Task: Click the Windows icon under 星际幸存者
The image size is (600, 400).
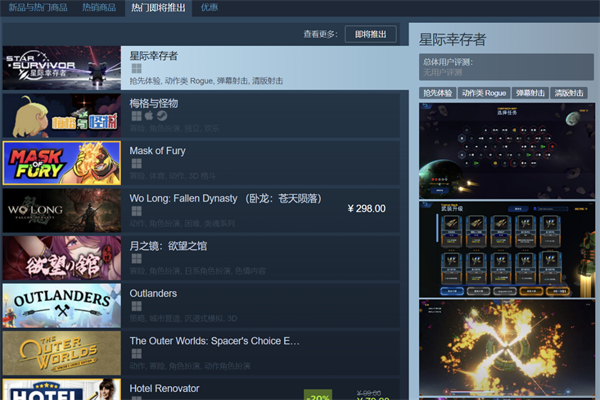Action: pos(137,69)
